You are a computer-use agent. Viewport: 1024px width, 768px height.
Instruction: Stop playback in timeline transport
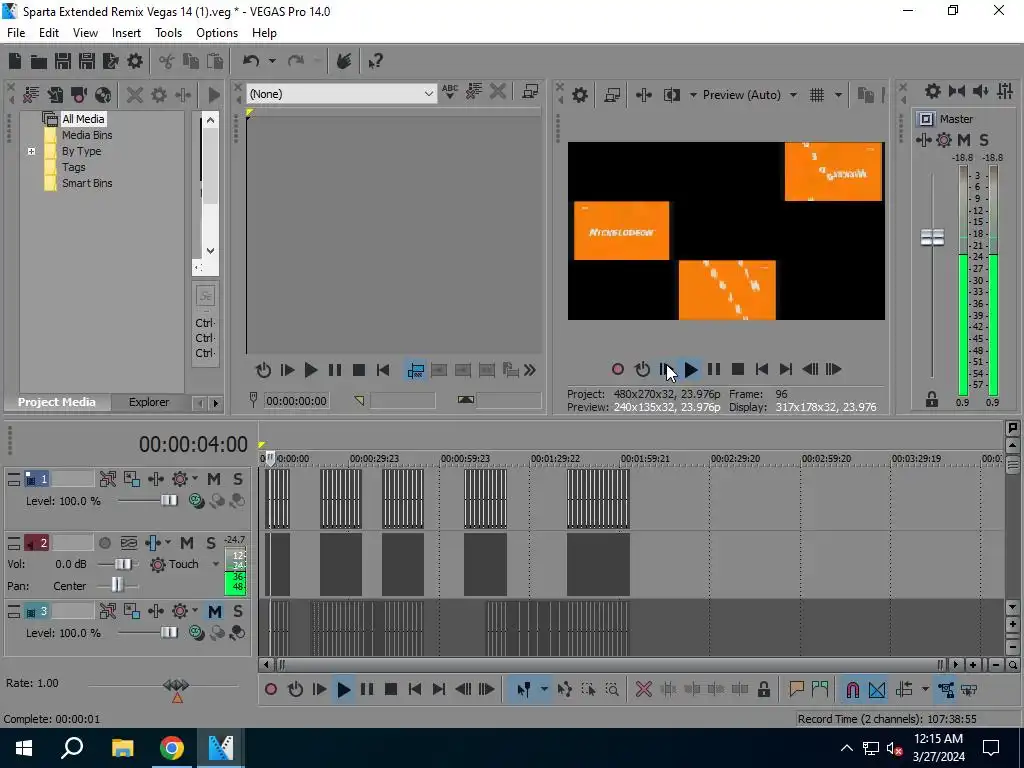[x=391, y=690]
